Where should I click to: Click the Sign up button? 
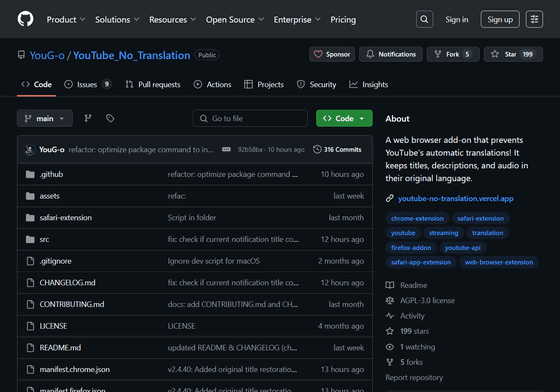(500, 19)
